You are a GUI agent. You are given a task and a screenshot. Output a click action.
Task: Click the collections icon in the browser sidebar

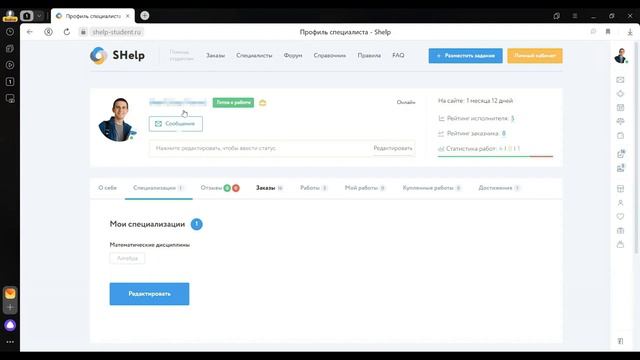[10, 49]
